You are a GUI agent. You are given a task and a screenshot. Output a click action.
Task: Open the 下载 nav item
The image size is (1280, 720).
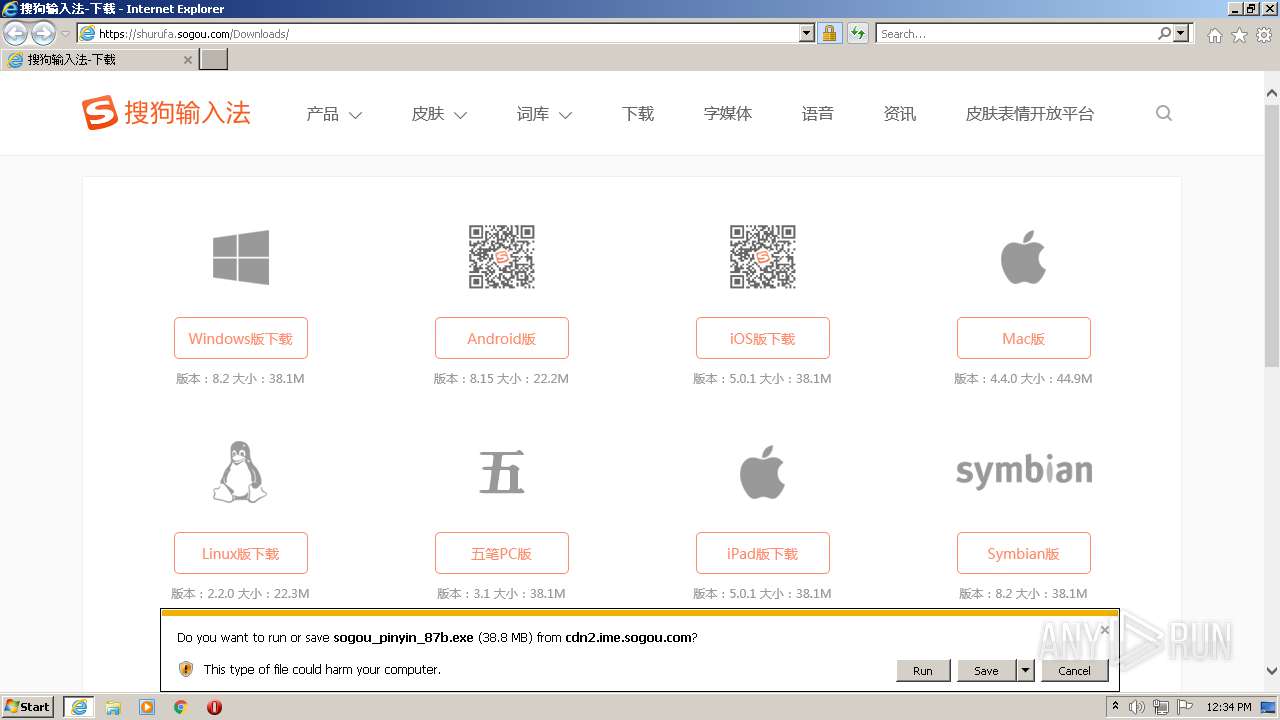638,114
